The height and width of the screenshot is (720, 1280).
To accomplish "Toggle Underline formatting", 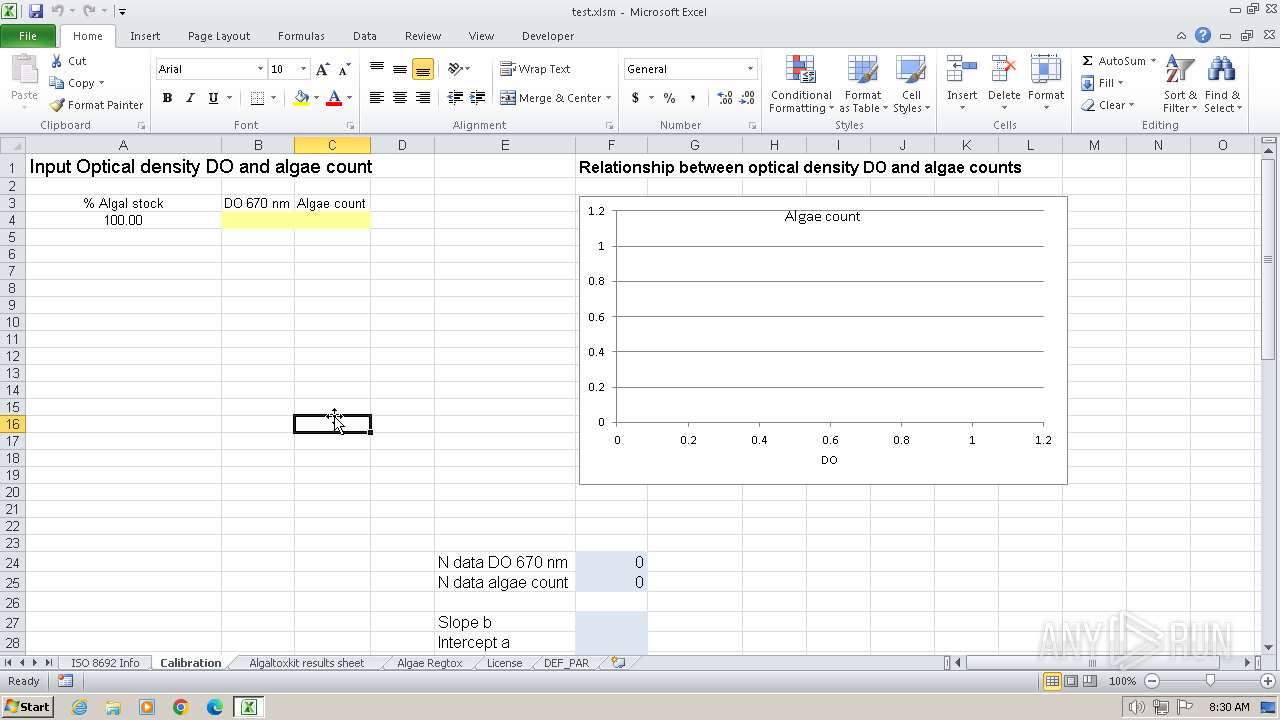I will 213,98.
